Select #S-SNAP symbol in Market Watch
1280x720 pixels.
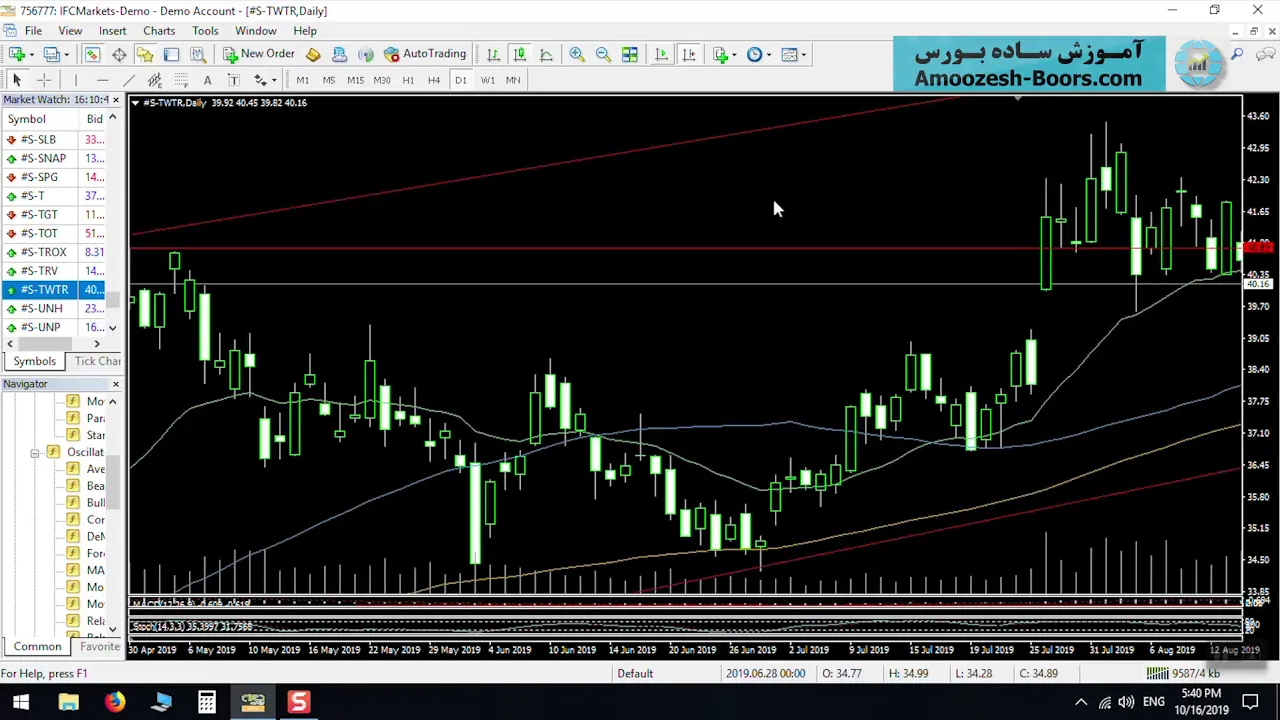click(x=43, y=158)
